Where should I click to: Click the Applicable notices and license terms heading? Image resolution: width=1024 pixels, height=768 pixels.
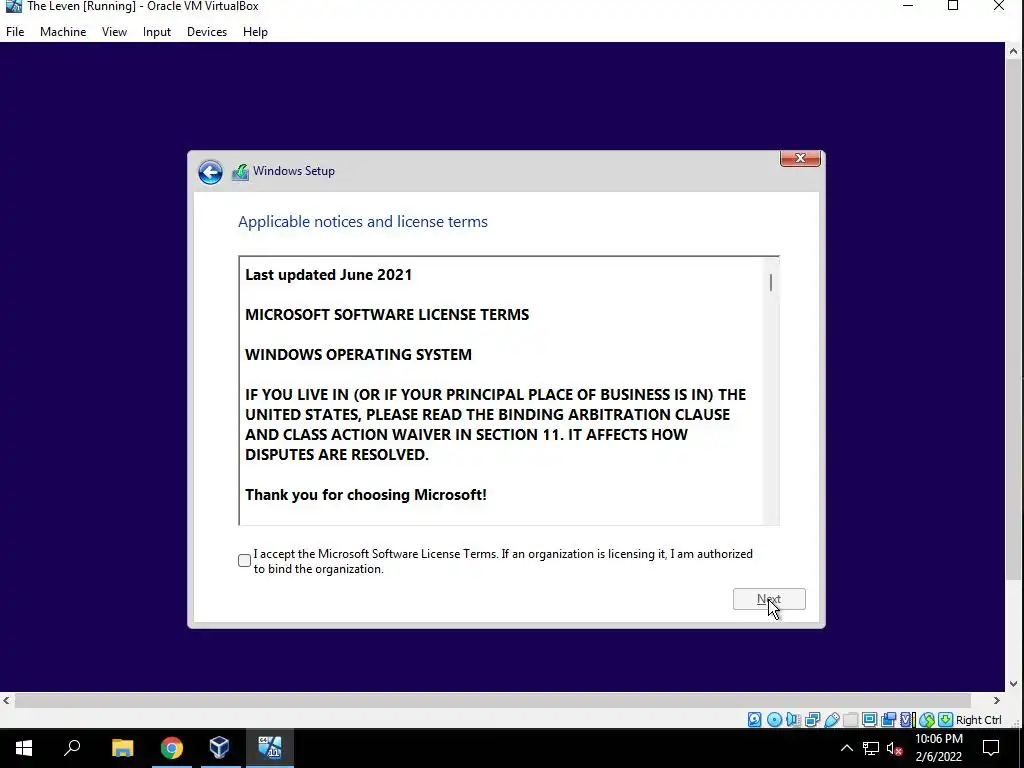pyautogui.click(x=362, y=221)
